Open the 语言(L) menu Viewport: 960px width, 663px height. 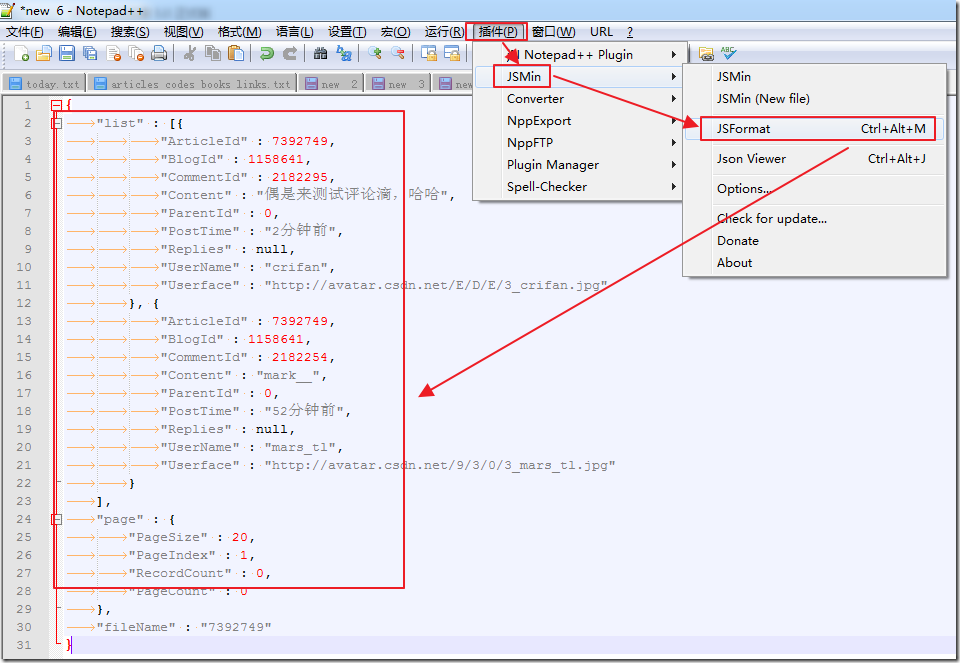294,32
